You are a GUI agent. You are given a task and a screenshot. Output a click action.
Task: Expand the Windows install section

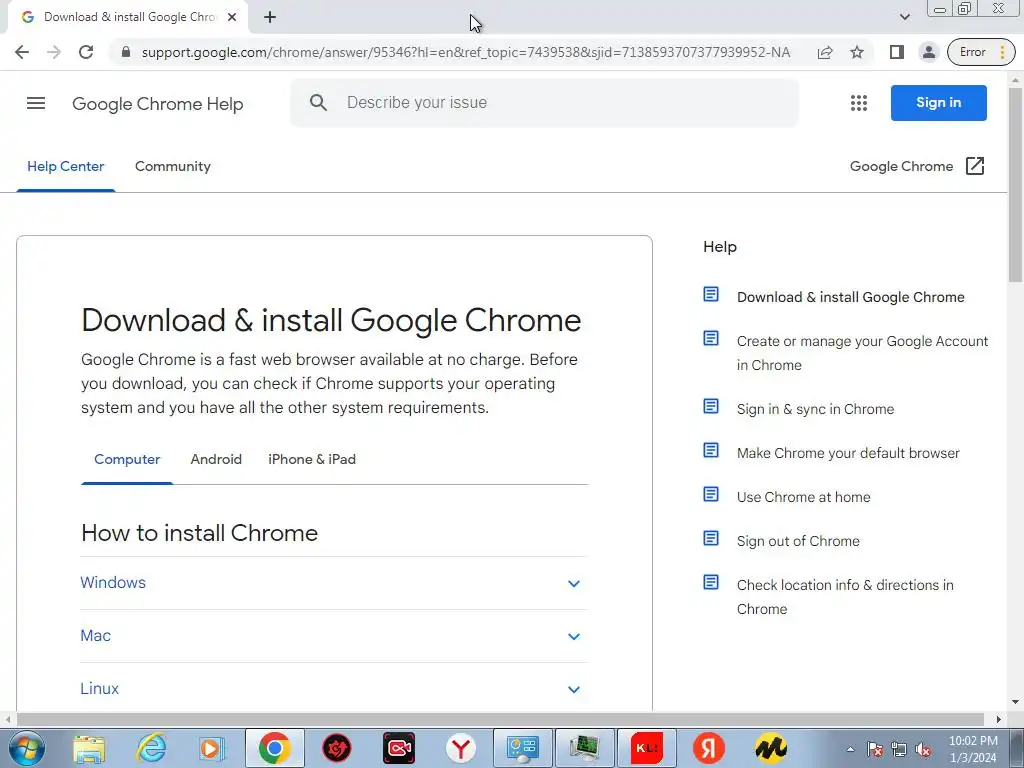[333, 583]
